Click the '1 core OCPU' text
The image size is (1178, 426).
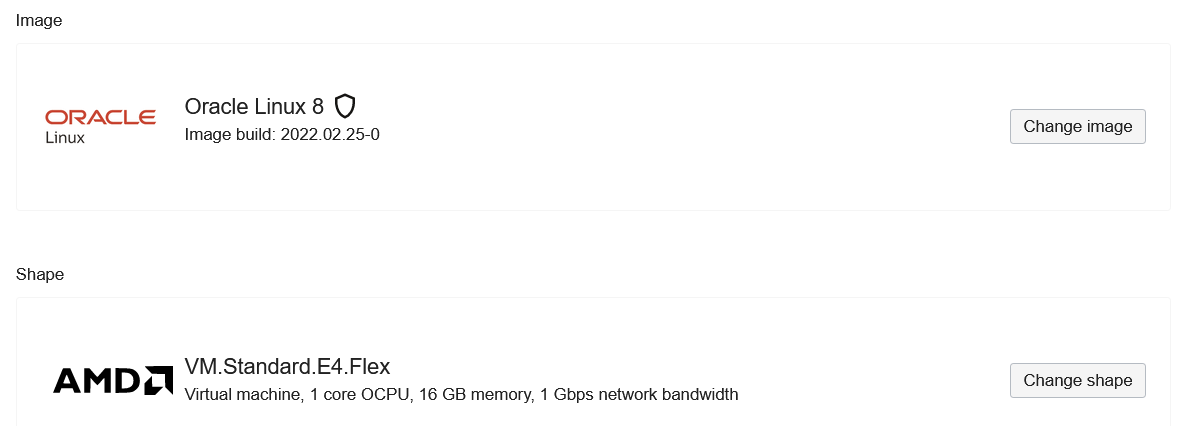point(359,394)
